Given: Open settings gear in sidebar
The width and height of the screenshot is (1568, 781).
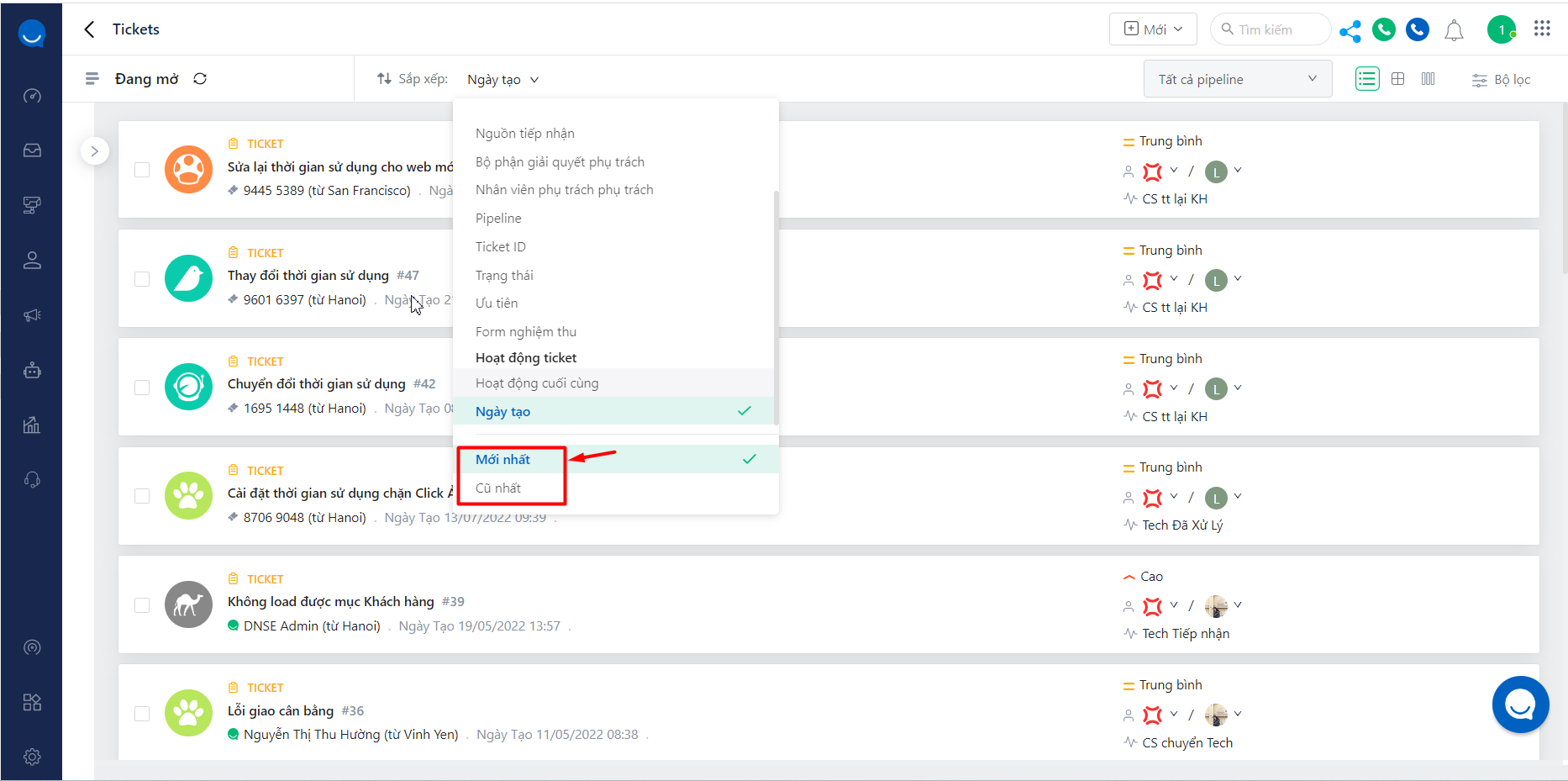Looking at the screenshot, I should pyautogui.click(x=32, y=757).
